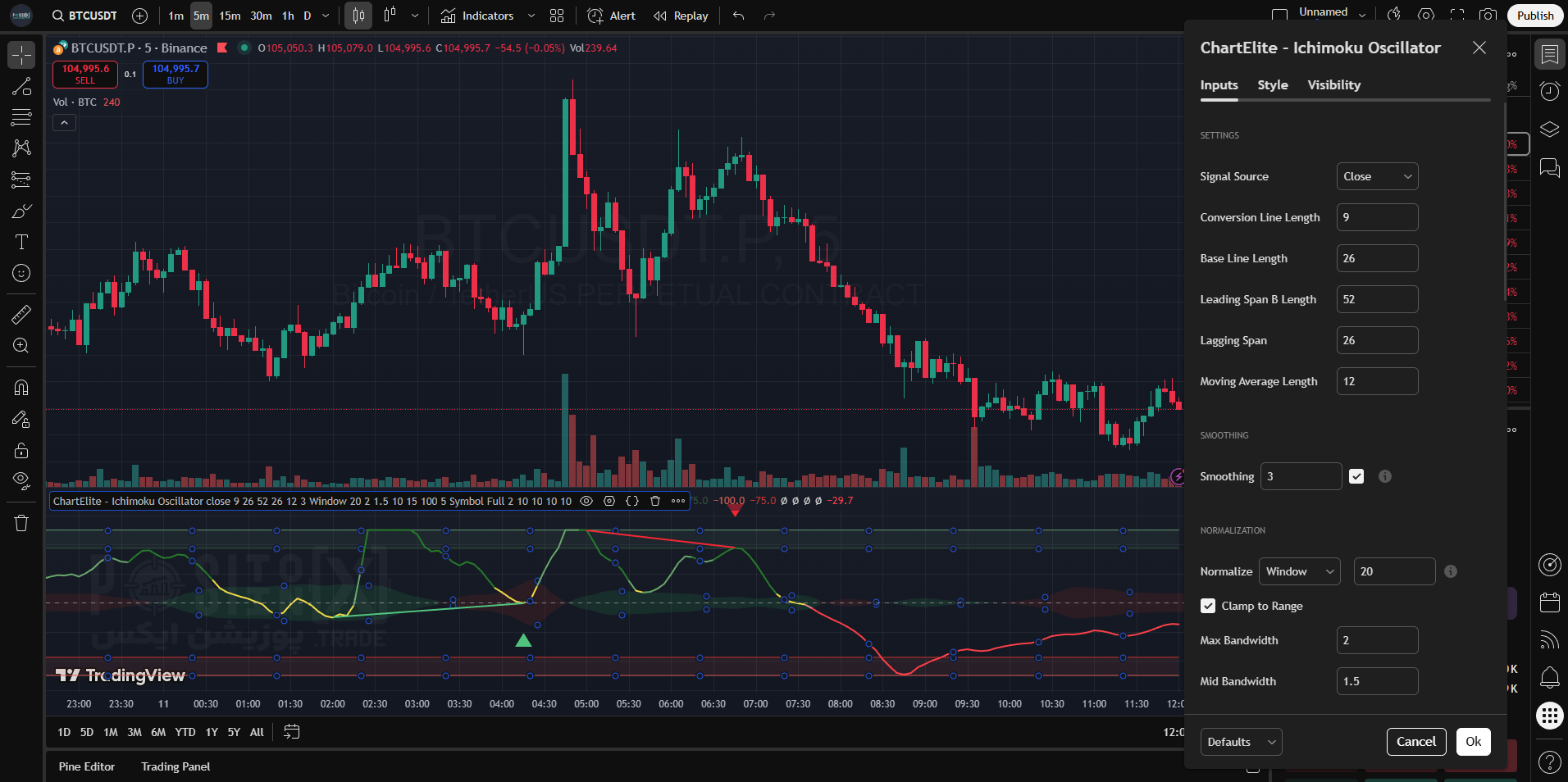Delete the Ichimoku Oscillator indicator from legend
This screenshot has width=1568, height=782.
coord(655,501)
